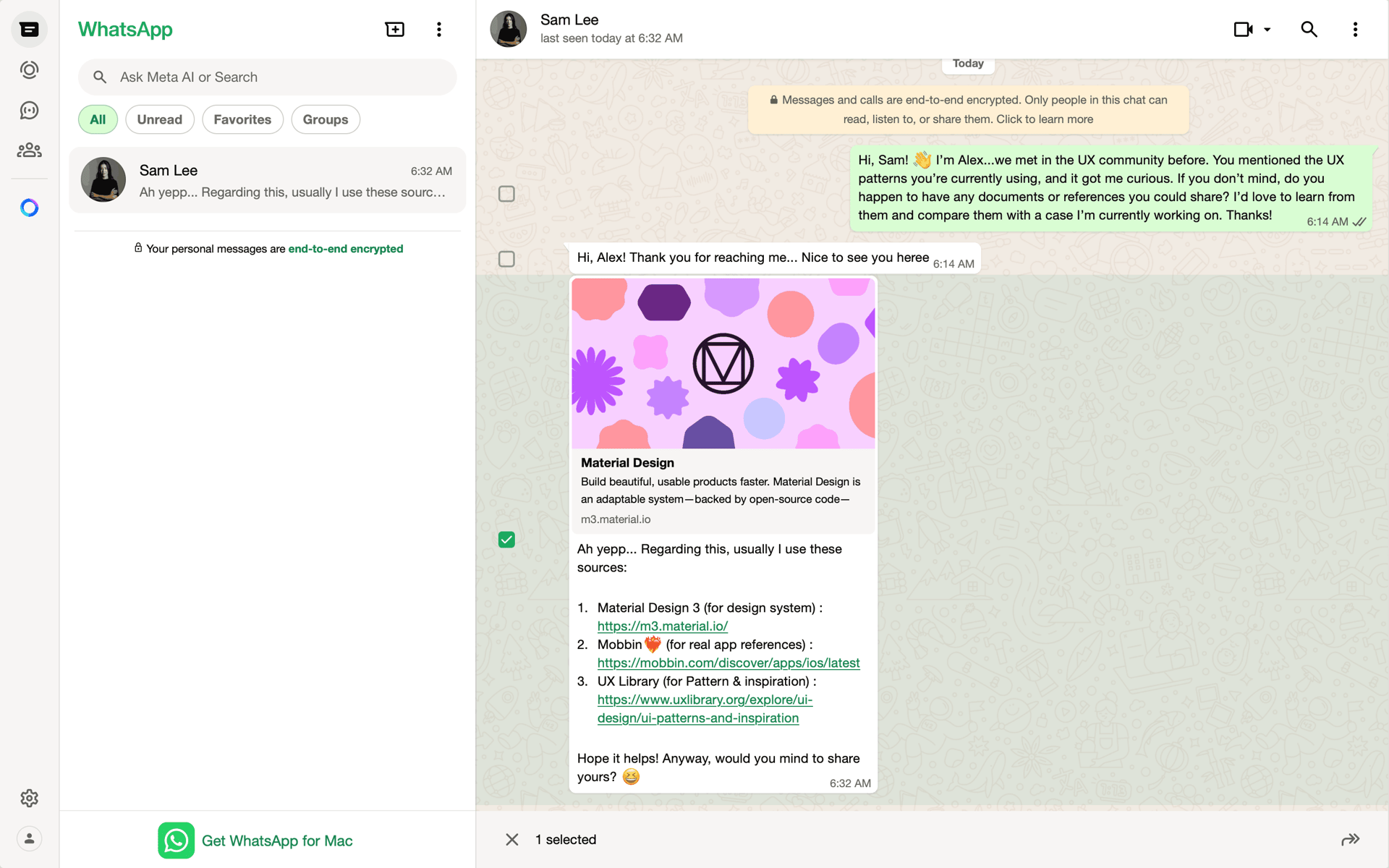
Task: Open the chat list options menu
Action: click(x=439, y=29)
